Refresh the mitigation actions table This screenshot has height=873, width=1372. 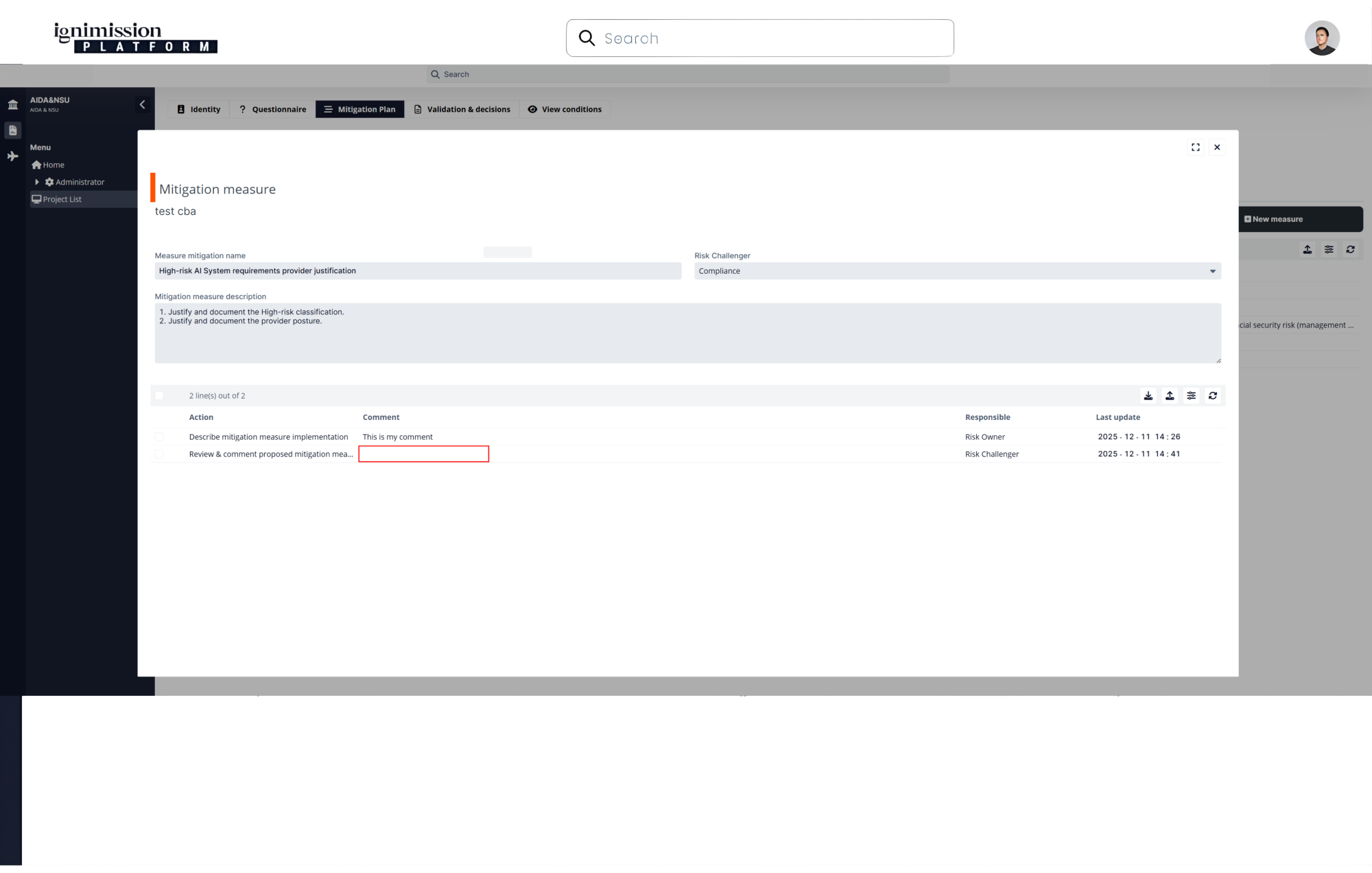[x=1213, y=396]
